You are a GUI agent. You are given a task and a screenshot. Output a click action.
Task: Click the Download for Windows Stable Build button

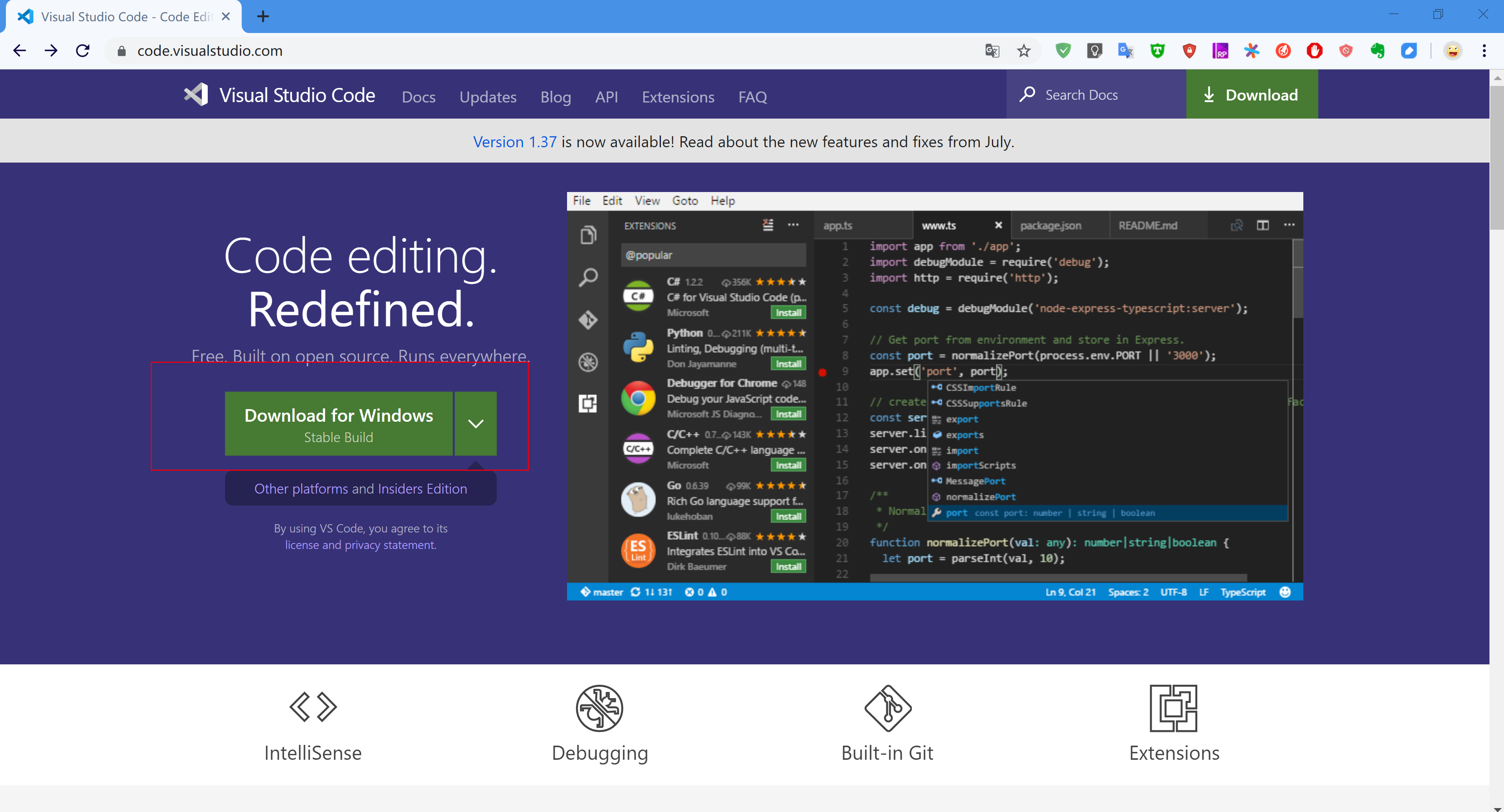tap(338, 424)
